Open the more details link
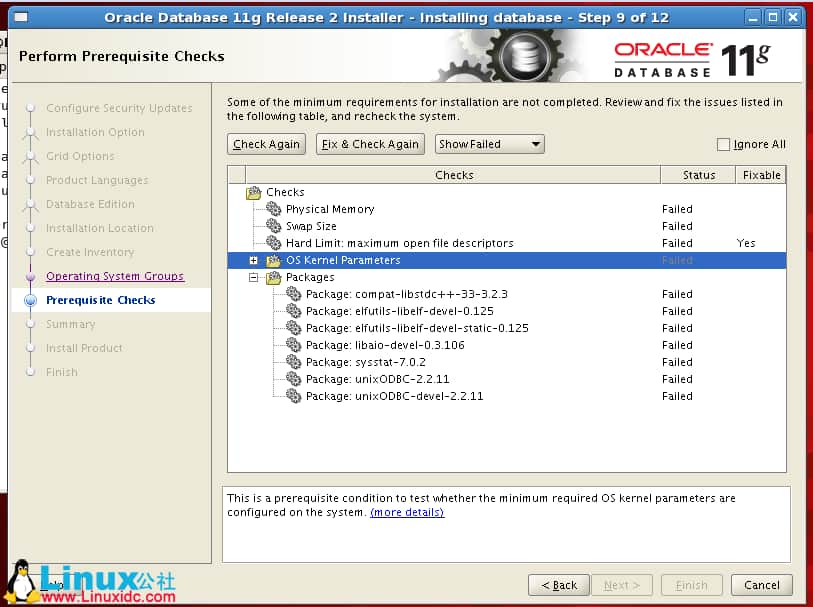 [x=407, y=513]
